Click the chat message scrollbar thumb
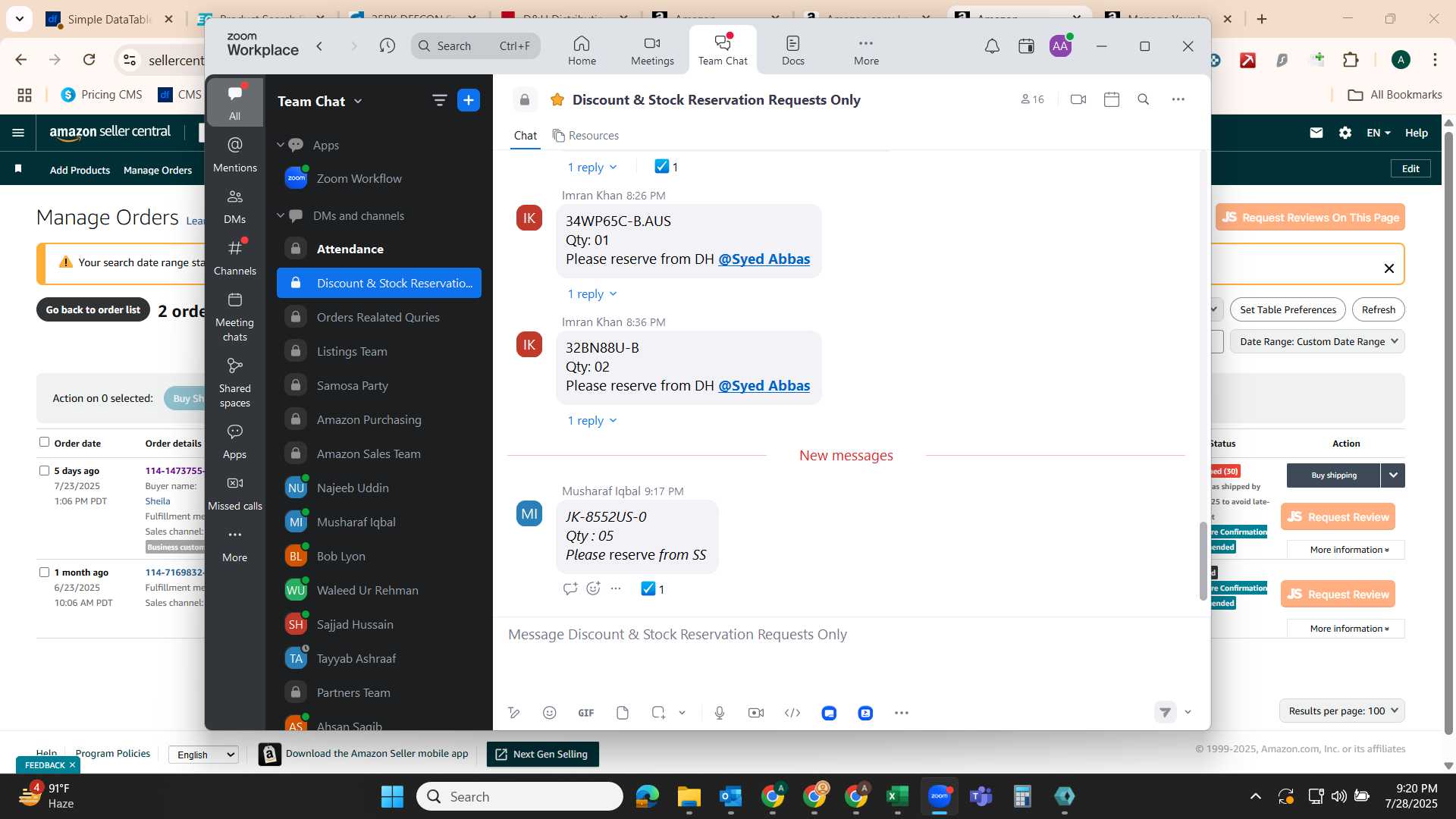The height and width of the screenshot is (819, 1456). pyautogui.click(x=1203, y=560)
